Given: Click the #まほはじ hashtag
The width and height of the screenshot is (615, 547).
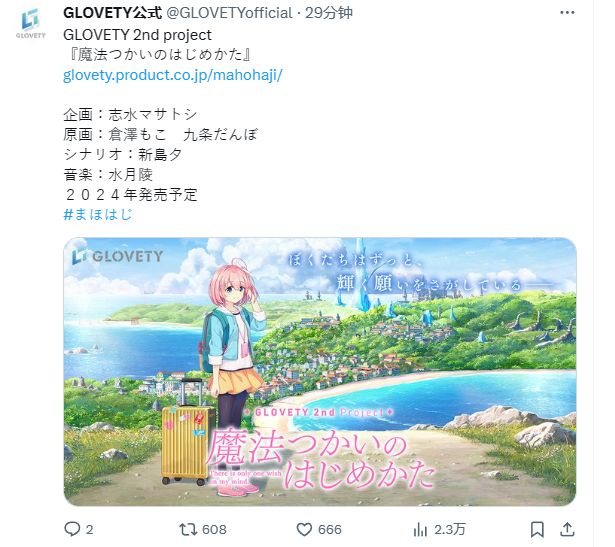Looking at the screenshot, I should click(98, 214).
